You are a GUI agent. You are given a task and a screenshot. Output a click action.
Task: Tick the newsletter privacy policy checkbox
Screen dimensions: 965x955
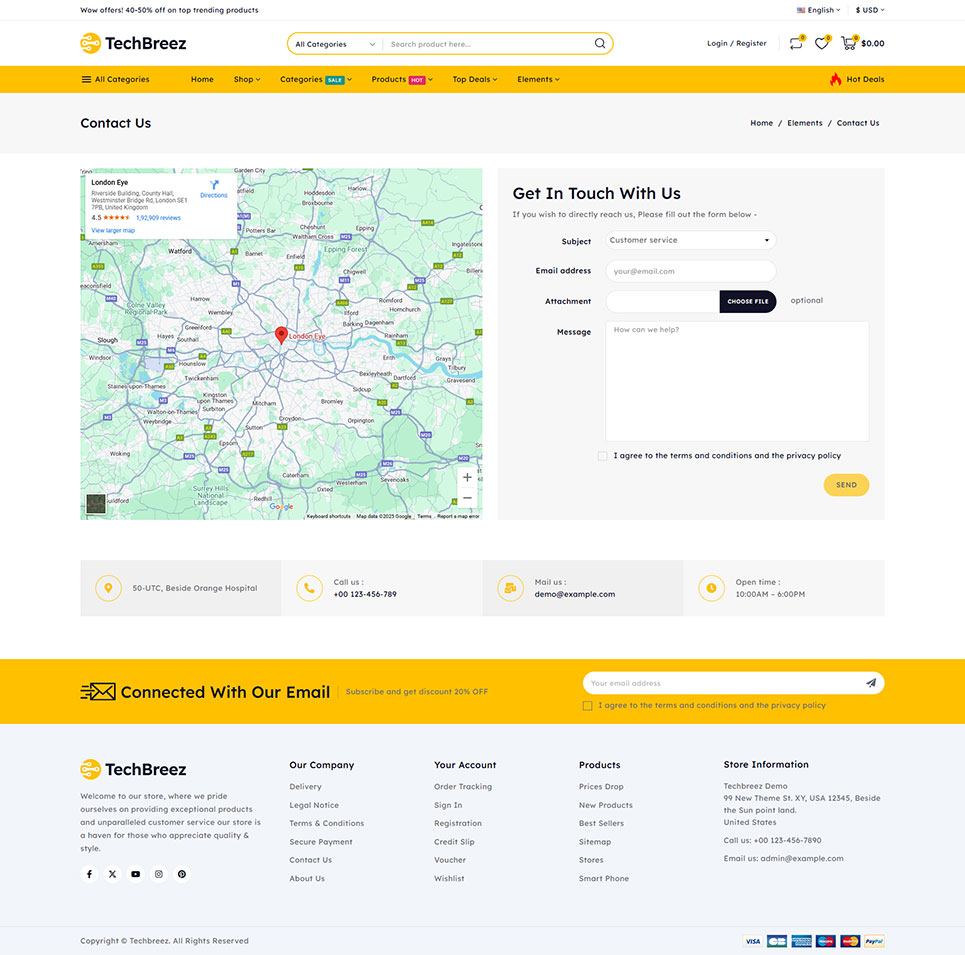click(587, 706)
